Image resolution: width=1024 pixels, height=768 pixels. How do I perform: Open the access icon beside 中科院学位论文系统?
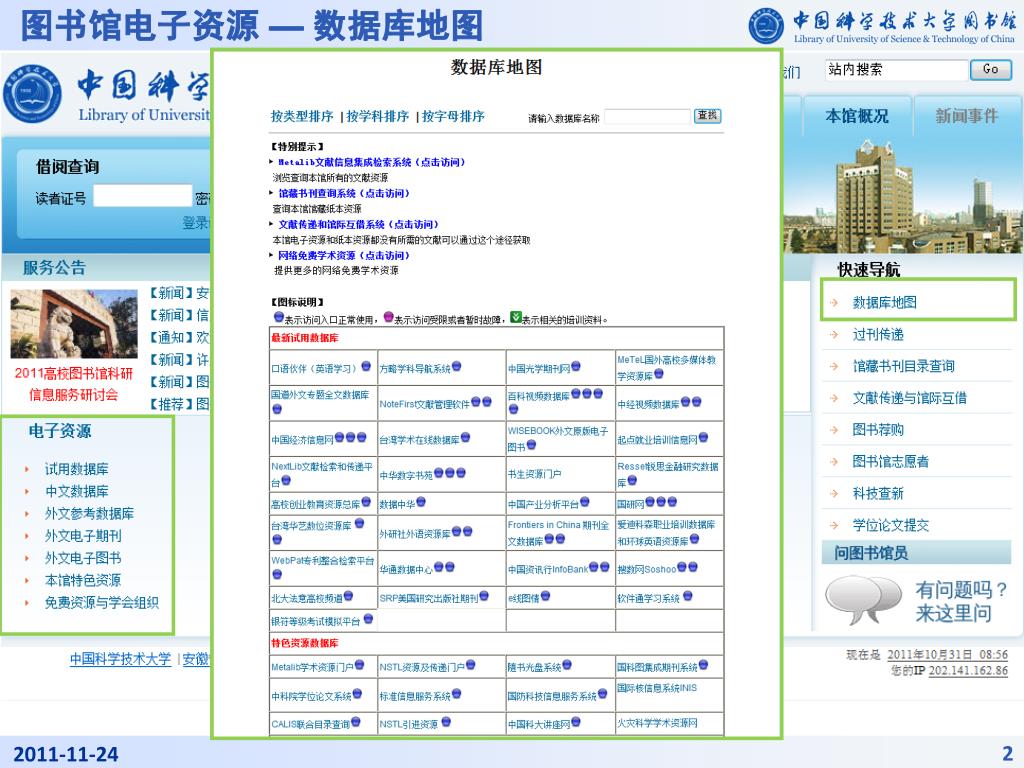(357, 694)
